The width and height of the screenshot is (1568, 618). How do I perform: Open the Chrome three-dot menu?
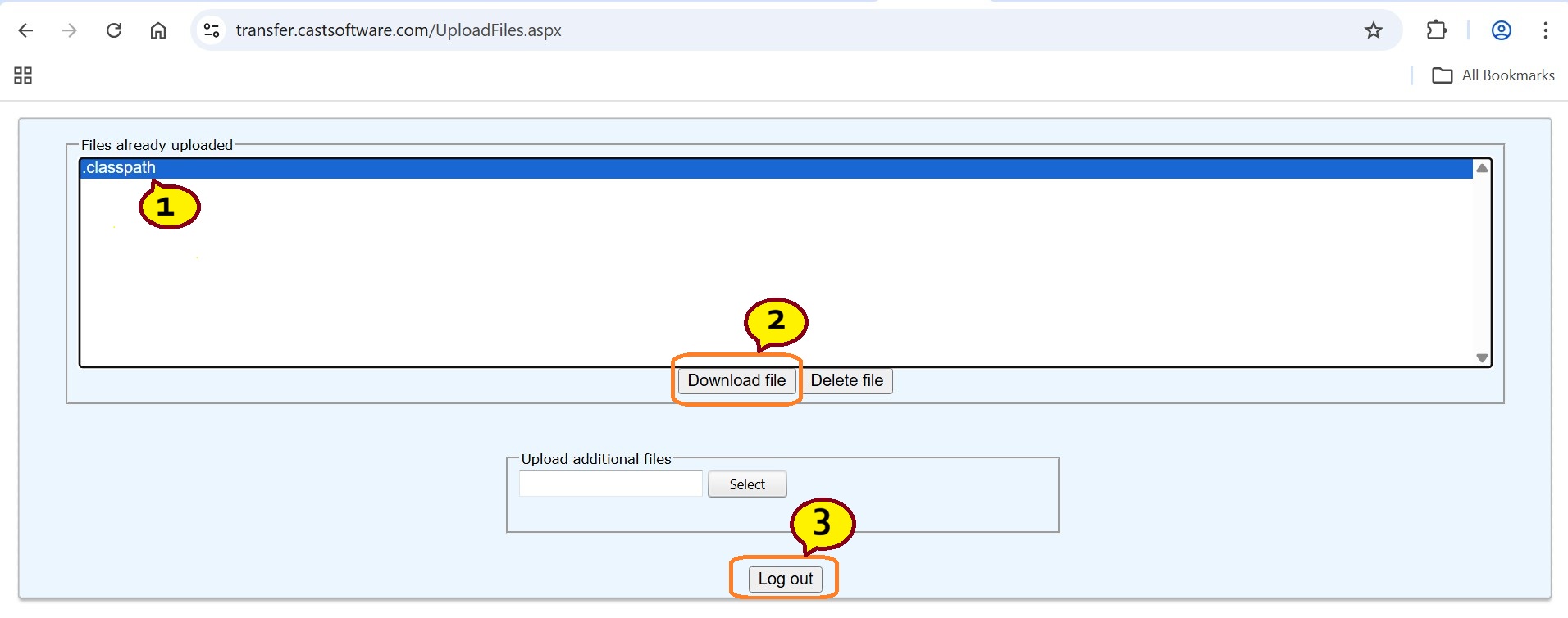(x=1545, y=30)
